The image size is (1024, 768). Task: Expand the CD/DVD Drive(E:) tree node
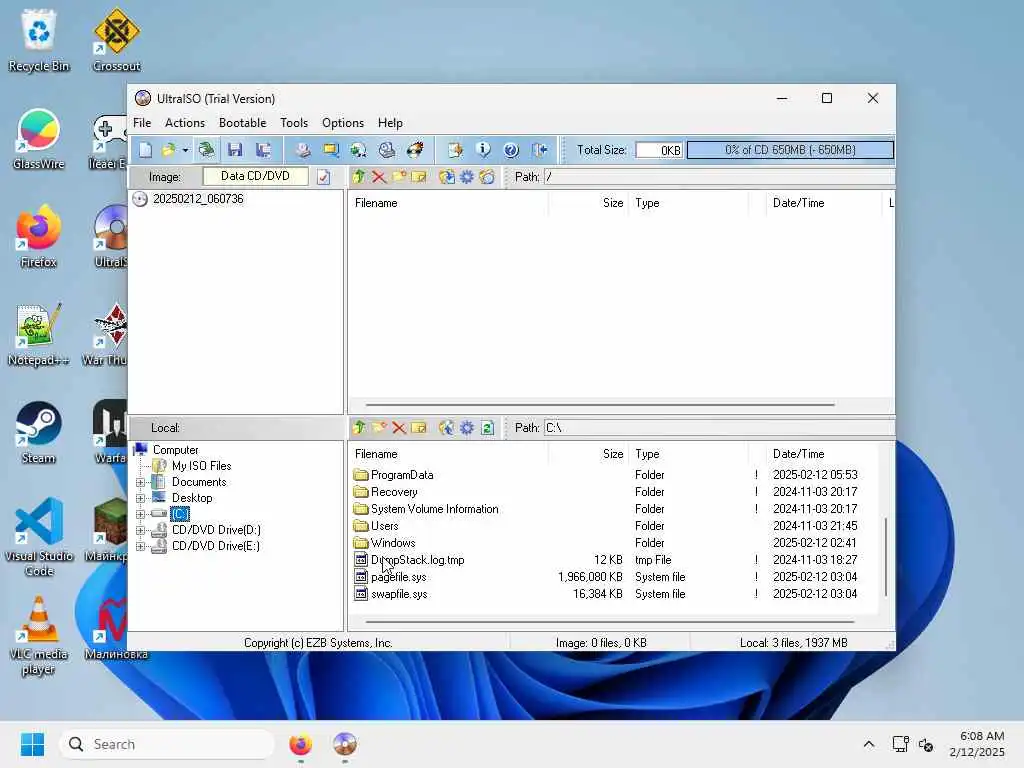point(140,547)
